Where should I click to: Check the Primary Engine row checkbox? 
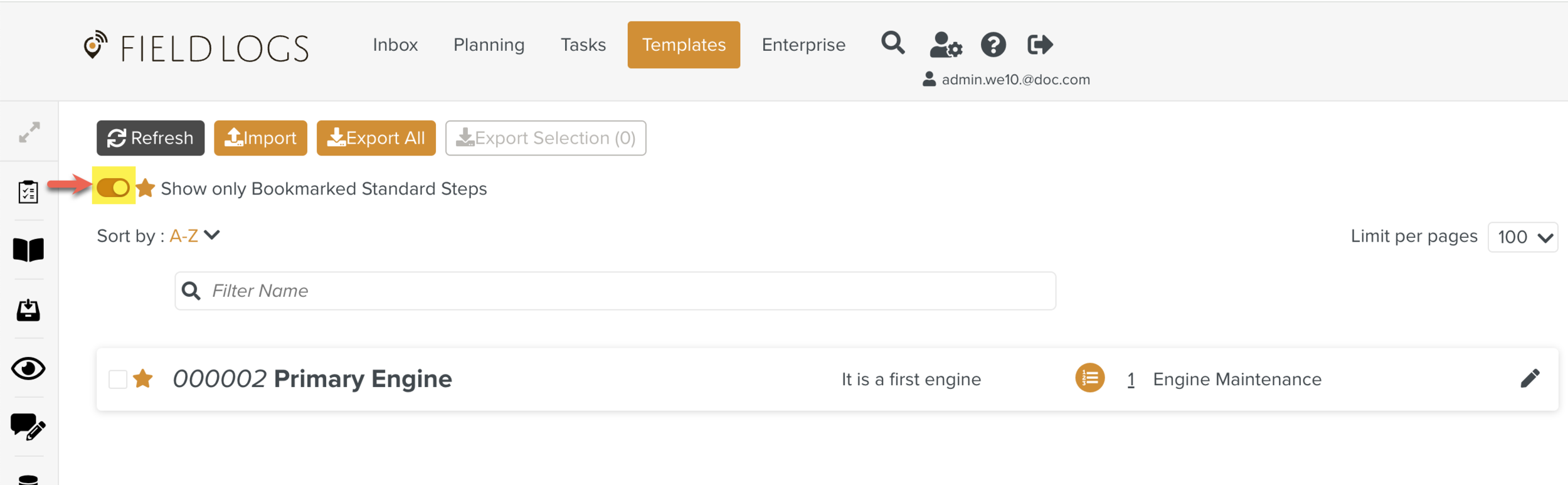pyautogui.click(x=118, y=380)
